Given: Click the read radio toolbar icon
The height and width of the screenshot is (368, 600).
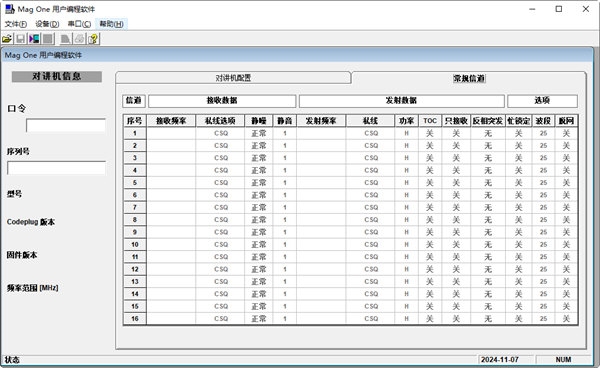Looking at the screenshot, I should tap(34, 39).
